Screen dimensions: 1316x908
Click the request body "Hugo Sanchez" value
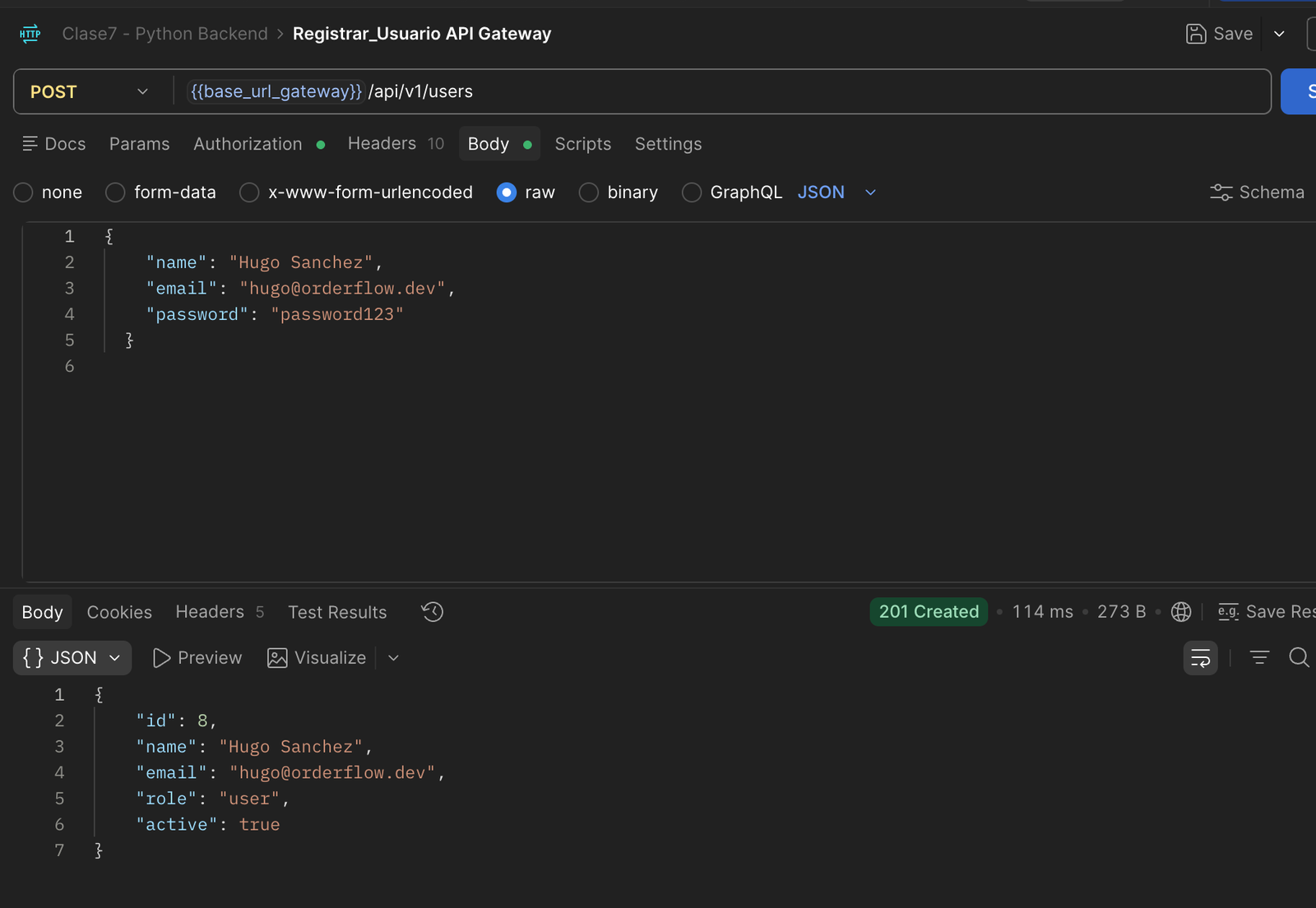pyautogui.click(x=301, y=262)
